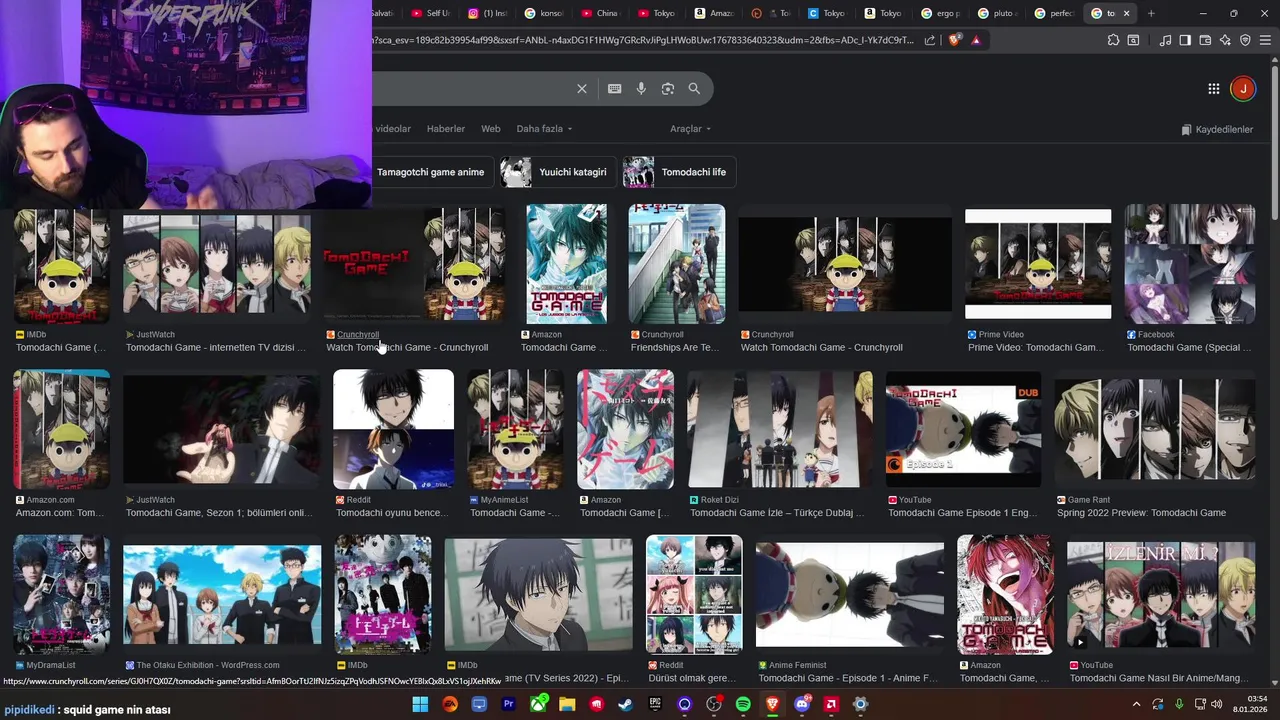
Task: Open the Xbox app in taskbar
Action: pos(538,704)
